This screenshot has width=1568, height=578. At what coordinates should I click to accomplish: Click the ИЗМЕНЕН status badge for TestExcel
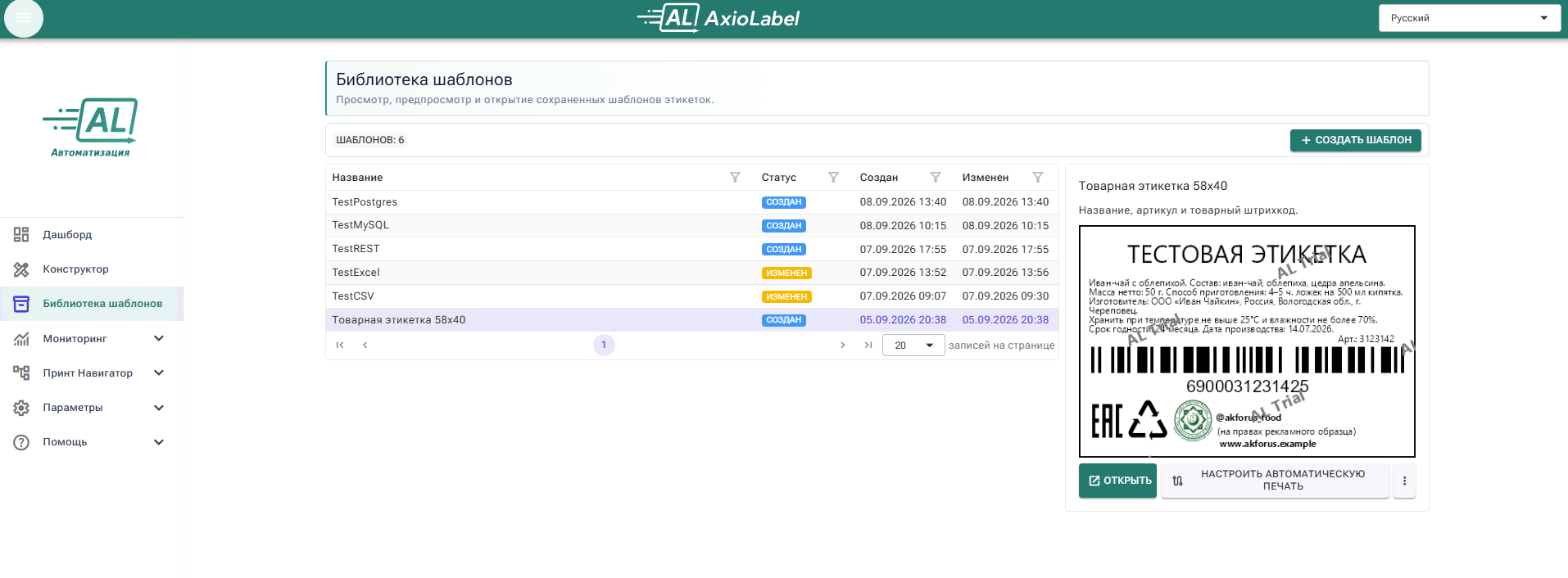(x=786, y=273)
